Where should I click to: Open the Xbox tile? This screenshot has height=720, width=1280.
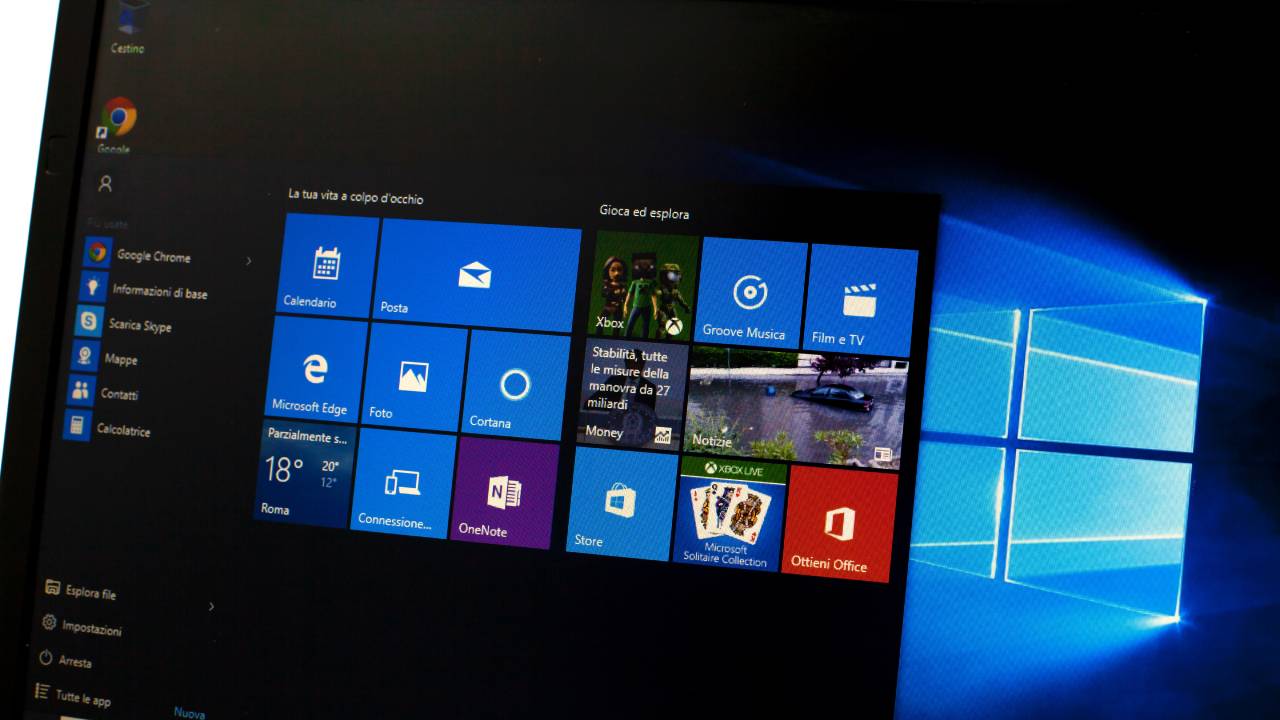(645, 286)
